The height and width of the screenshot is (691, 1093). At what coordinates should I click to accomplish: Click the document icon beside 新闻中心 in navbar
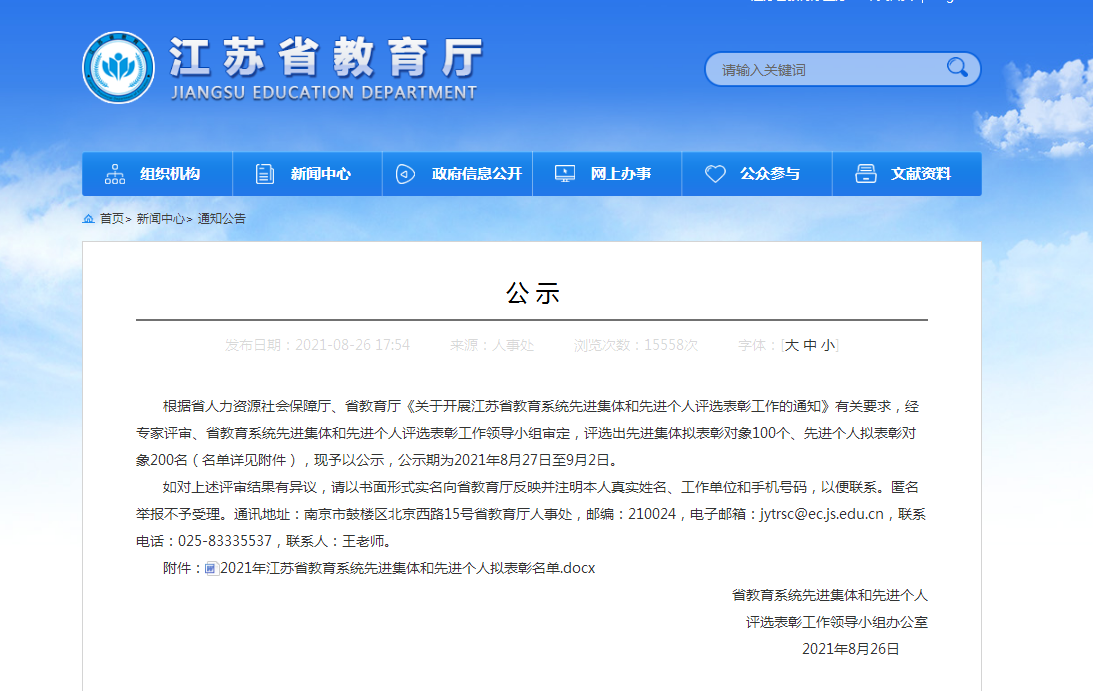(x=265, y=174)
